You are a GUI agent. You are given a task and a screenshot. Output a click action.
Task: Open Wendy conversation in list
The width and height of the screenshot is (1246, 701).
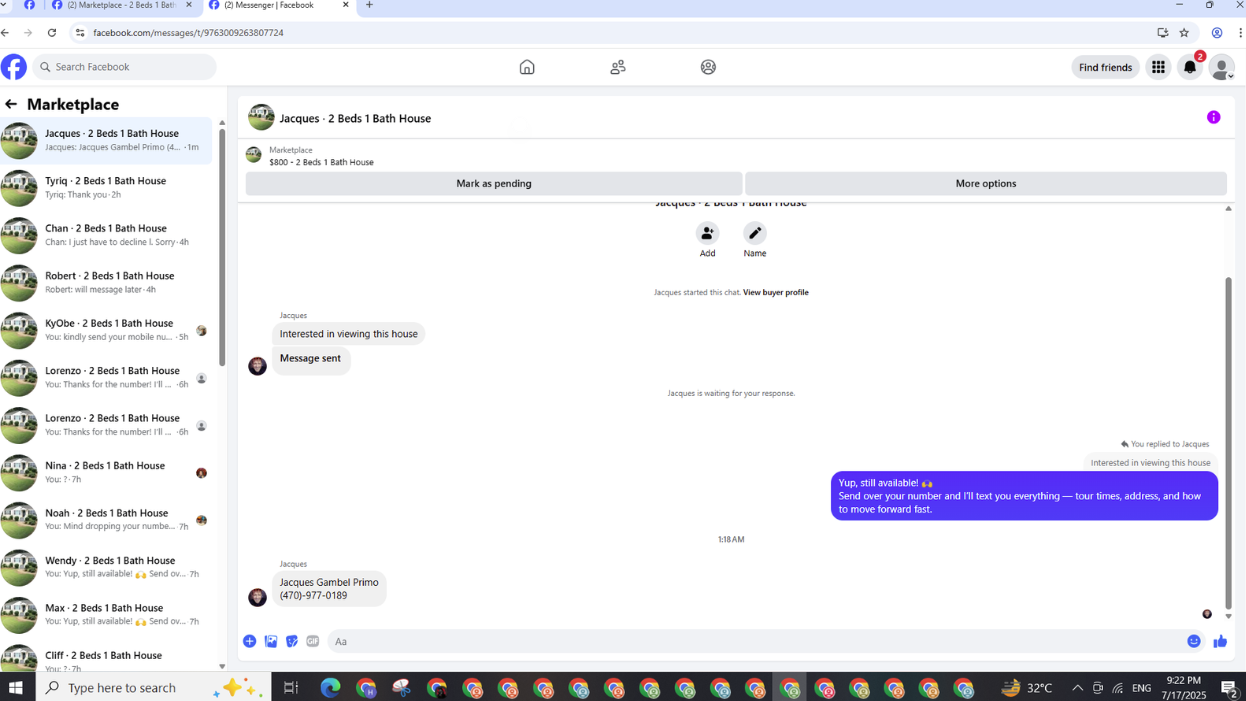click(x=106, y=567)
